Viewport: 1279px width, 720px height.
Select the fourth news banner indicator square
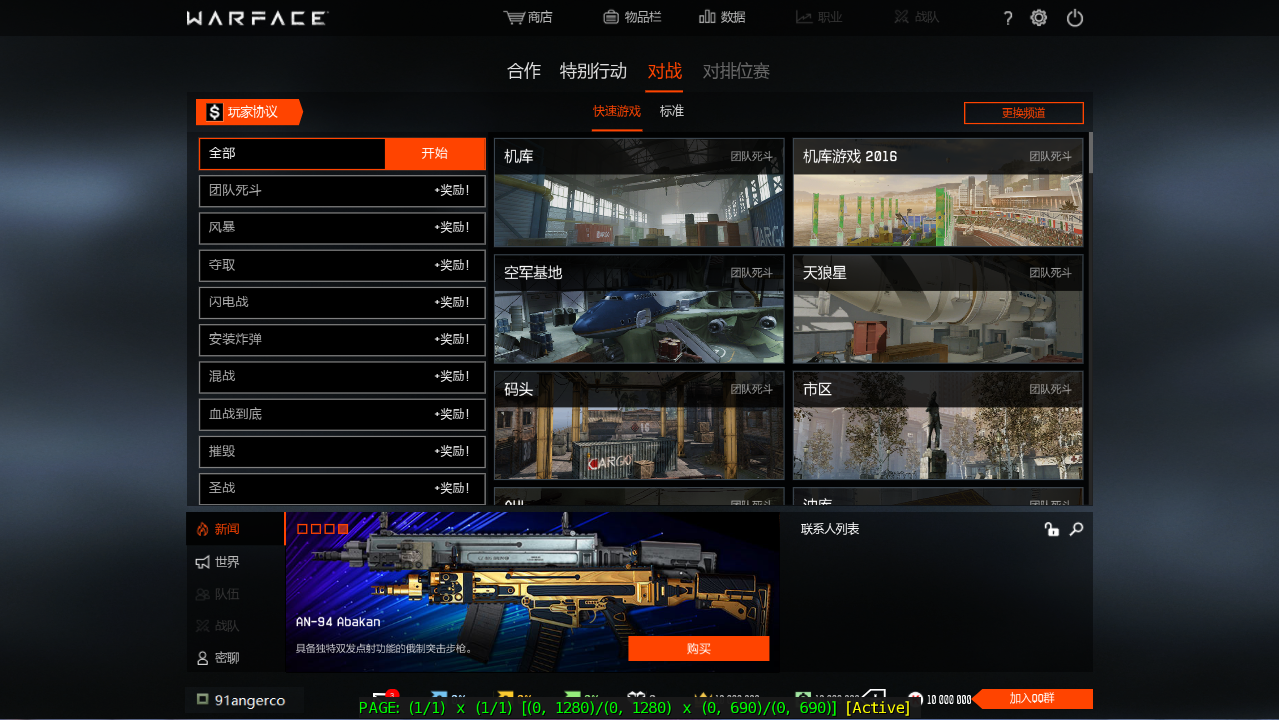click(x=343, y=528)
